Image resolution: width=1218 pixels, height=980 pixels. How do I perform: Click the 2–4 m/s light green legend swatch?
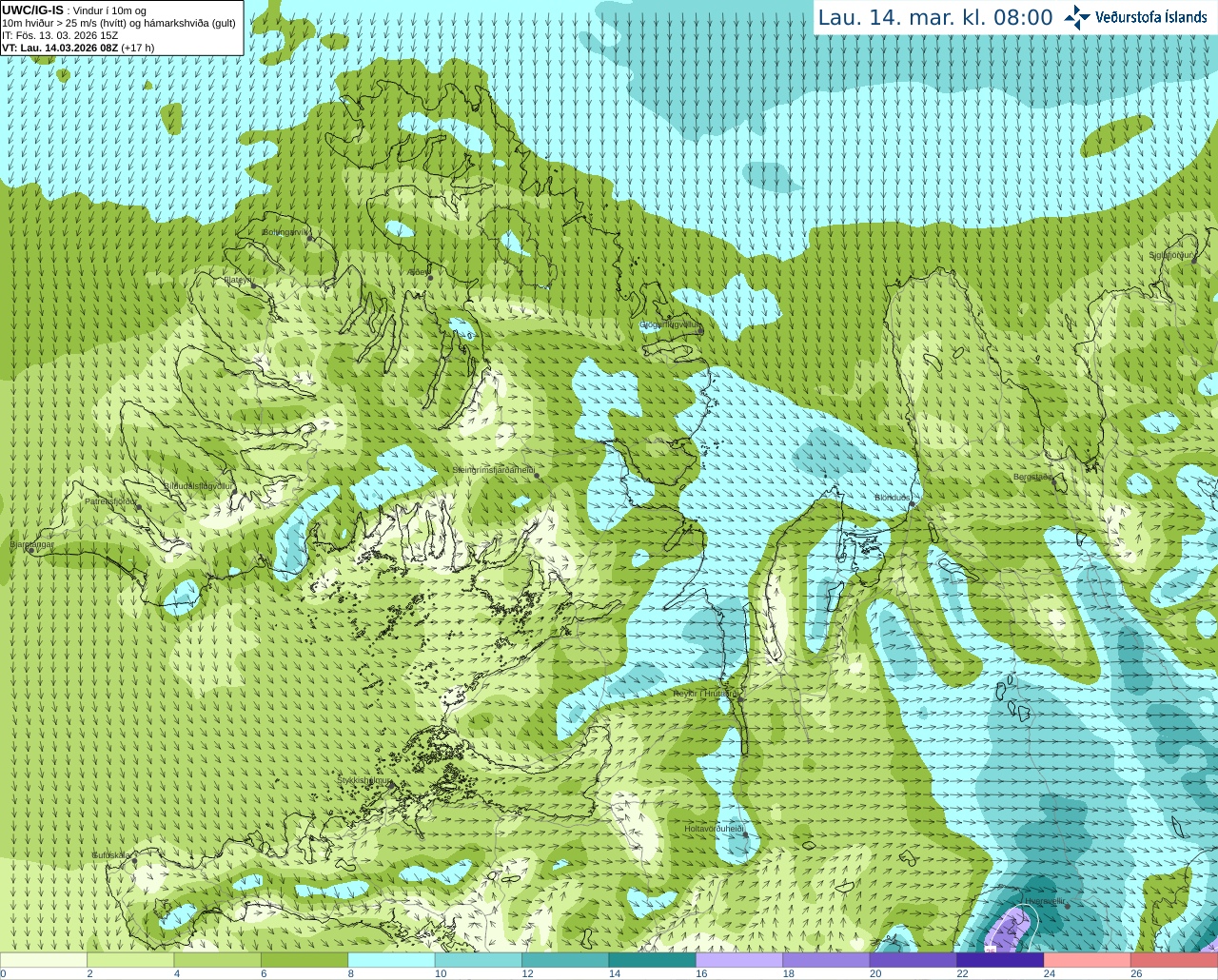click(130, 960)
